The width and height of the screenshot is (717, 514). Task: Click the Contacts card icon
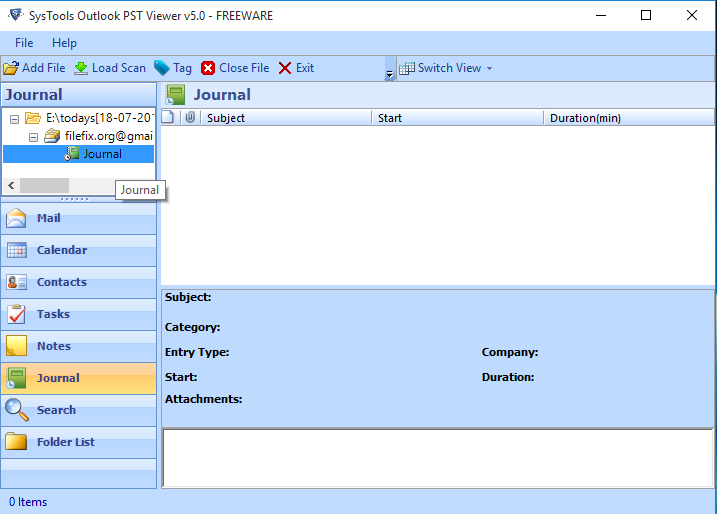click(17, 282)
